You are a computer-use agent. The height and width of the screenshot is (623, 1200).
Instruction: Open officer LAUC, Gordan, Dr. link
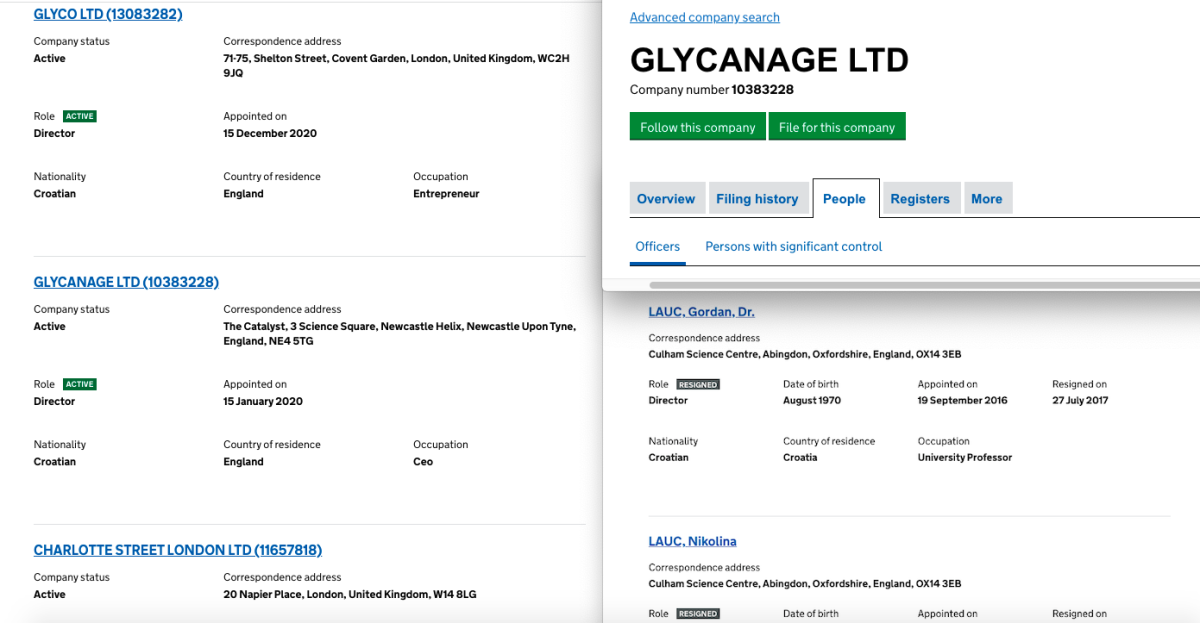click(x=701, y=312)
